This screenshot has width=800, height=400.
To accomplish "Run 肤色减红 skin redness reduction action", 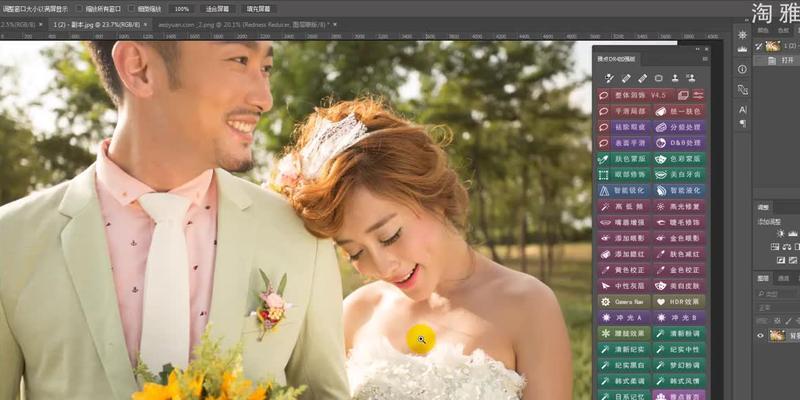I will coord(679,254).
